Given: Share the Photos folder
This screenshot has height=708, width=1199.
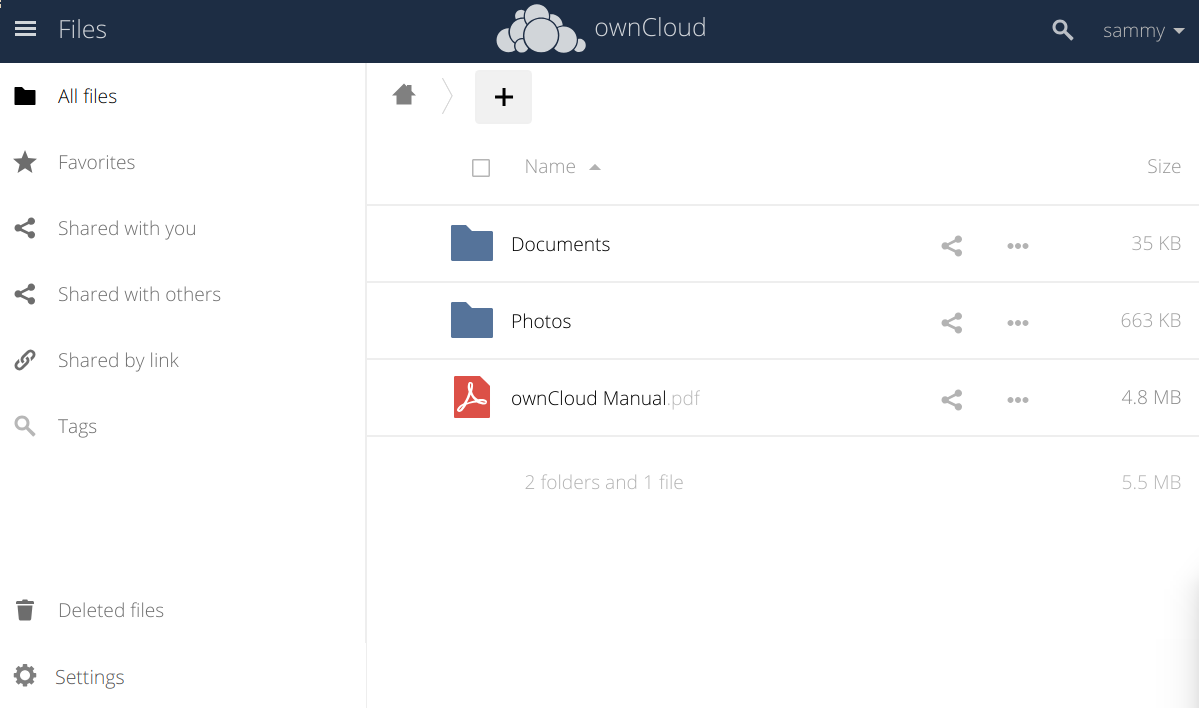Looking at the screenshot, I should pos(951,322).
